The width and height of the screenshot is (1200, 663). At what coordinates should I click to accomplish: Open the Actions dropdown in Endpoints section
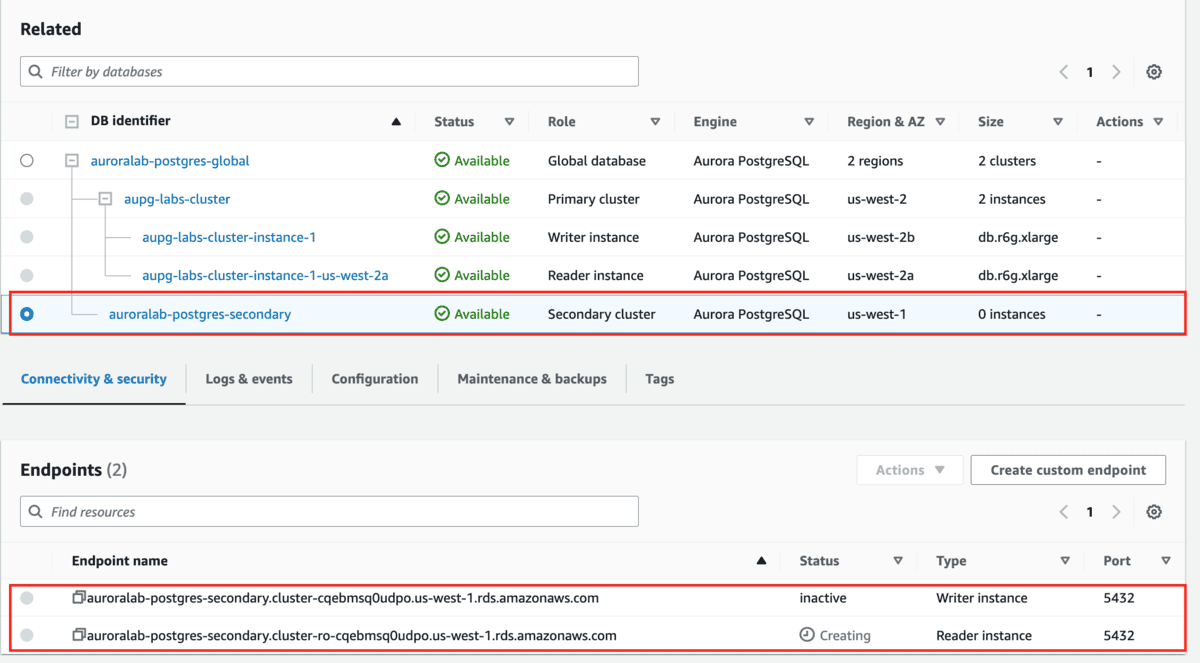(x=909, y=469)
